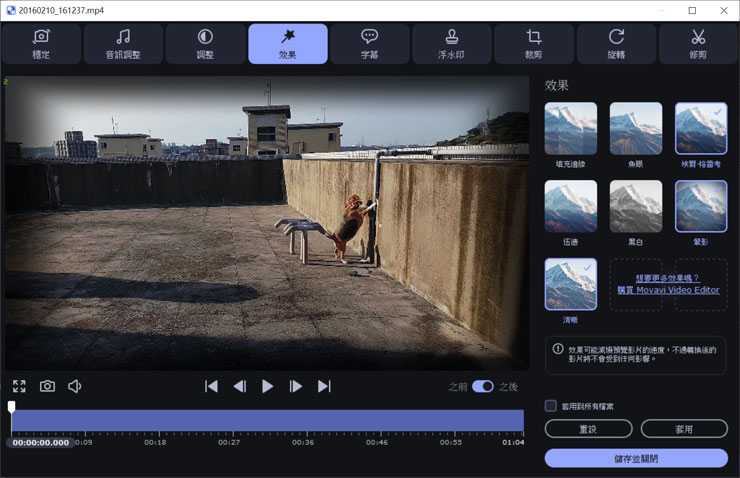The height and width of the screenshot is (478, 740).
Task: Open the 購買 Movavi Video Editor link
Action: coord(668,290)
